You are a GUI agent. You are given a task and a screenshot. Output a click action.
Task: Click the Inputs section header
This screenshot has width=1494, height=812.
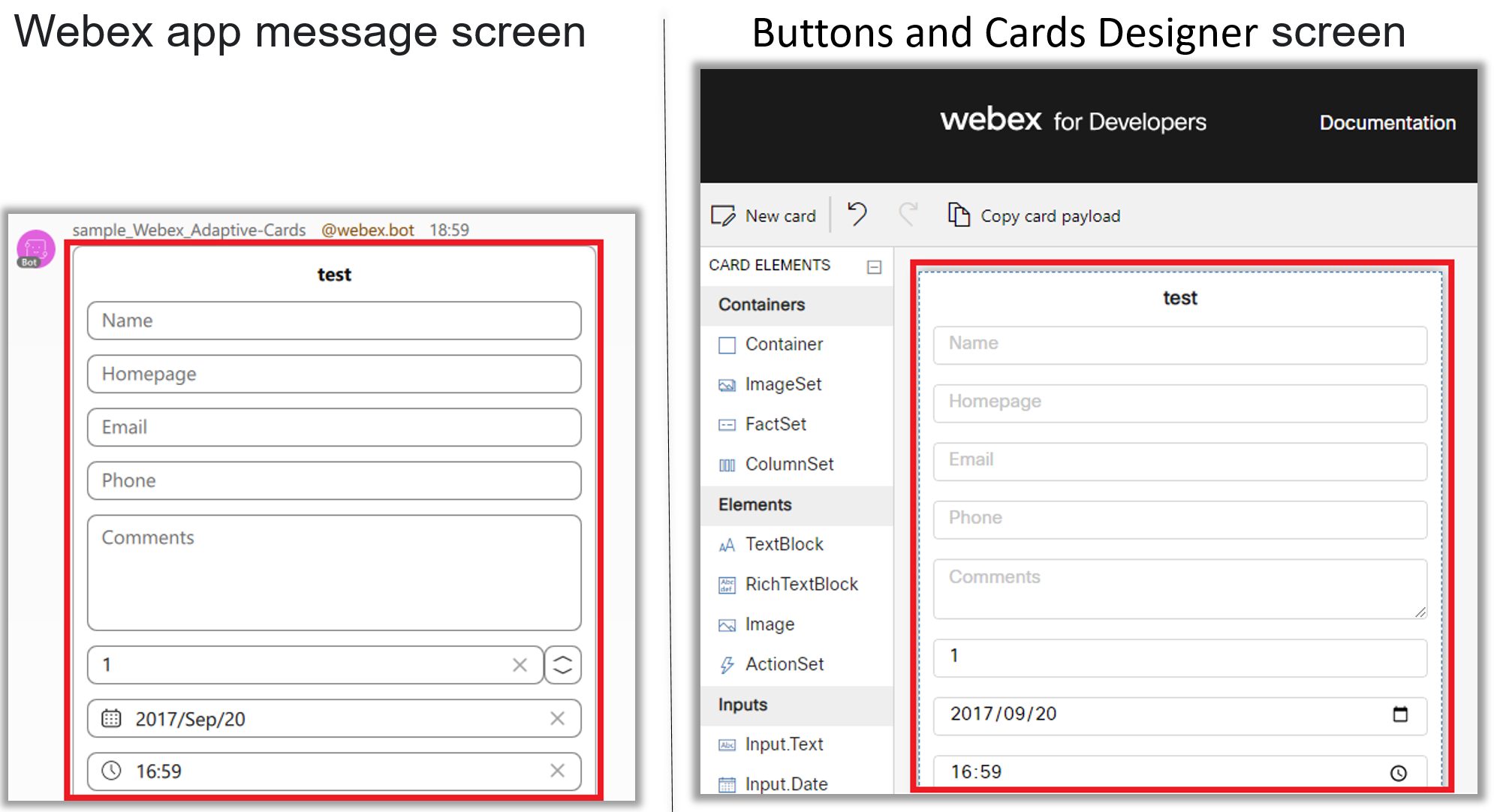tap(797, 705)
